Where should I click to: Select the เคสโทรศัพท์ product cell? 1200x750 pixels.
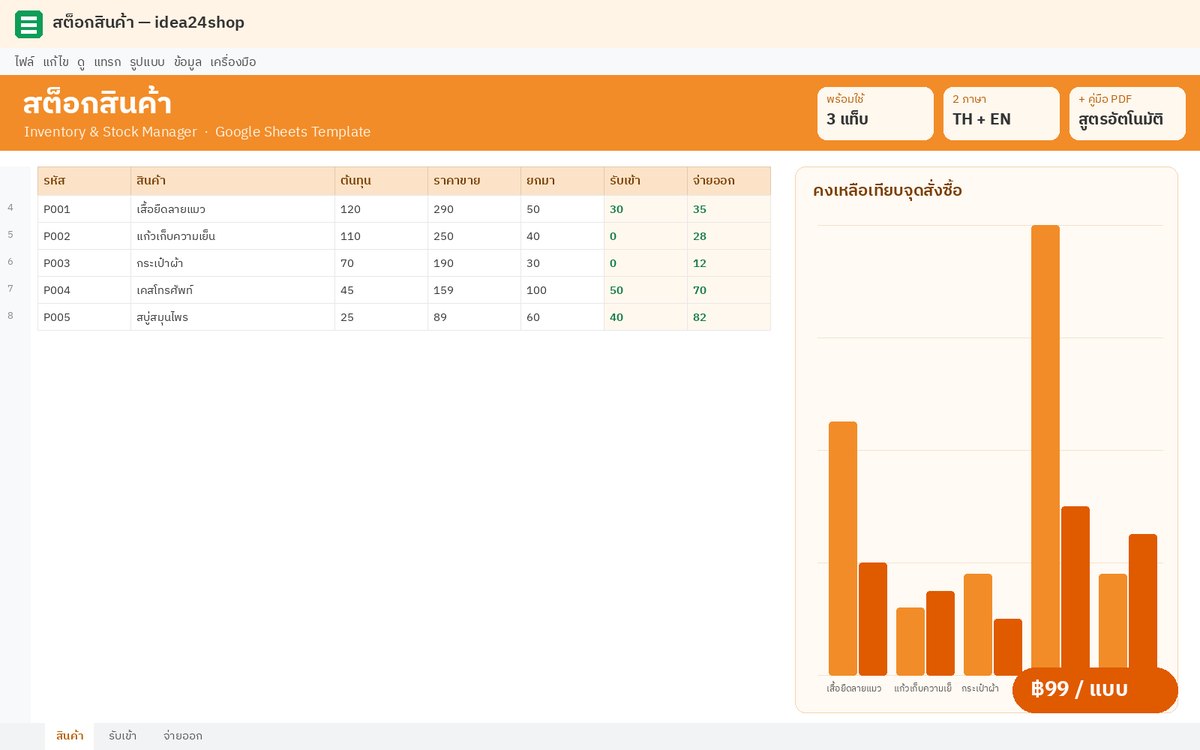tap(233, 290)
